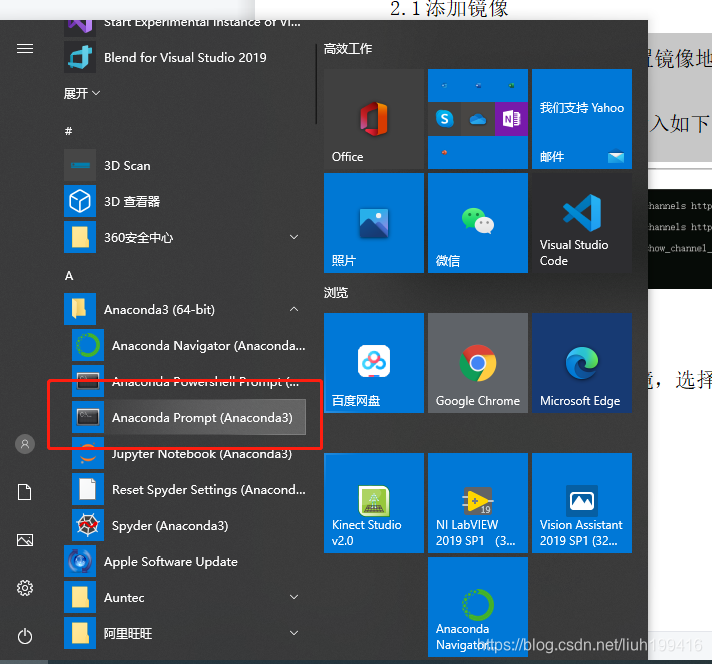712x664 pixels.
Task: Open Anaconda Powershell Prompt entry
Action: pyautogui.click(x=191, y=382)
